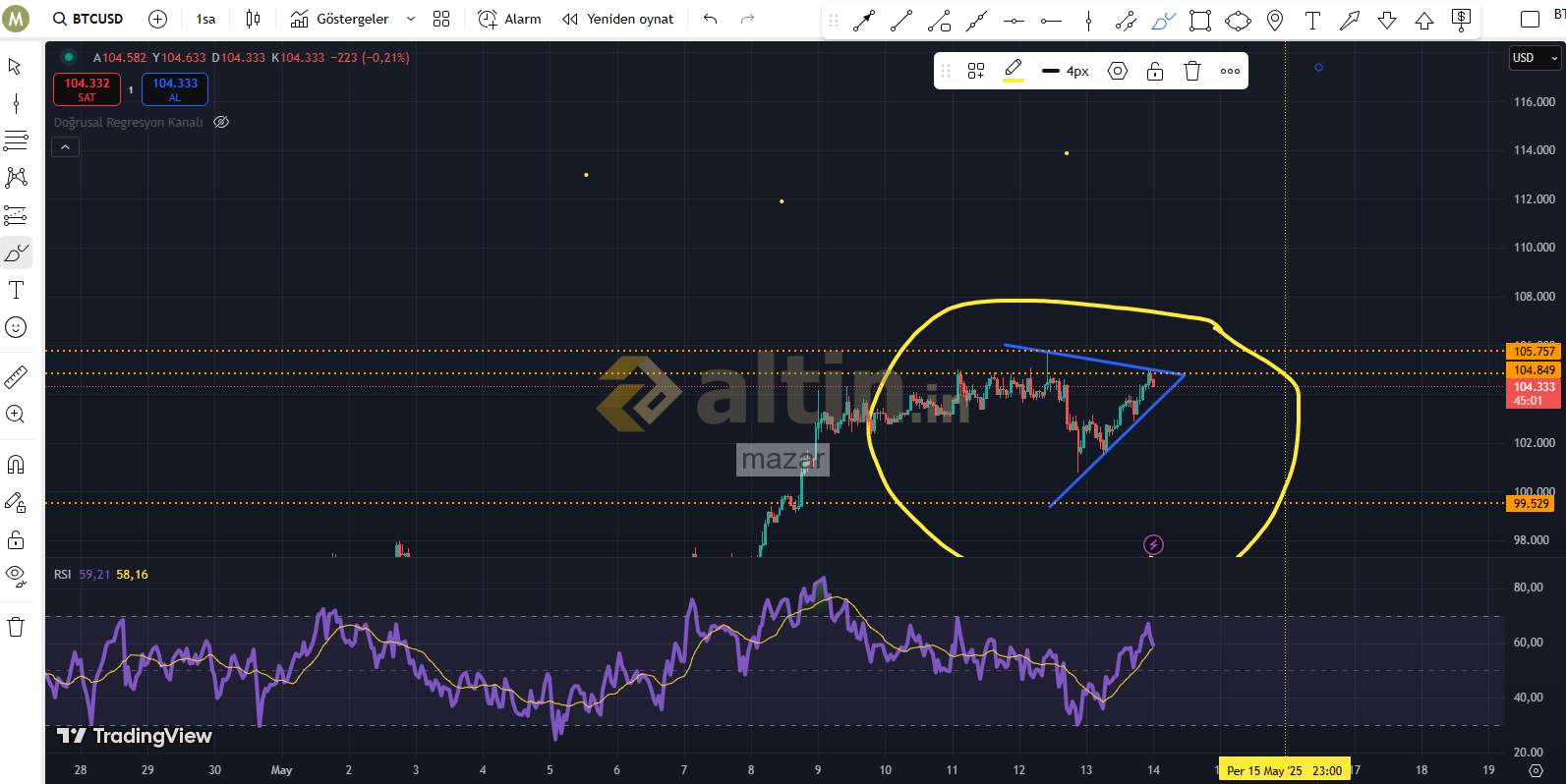Remove all drawings with sidebar trash icon

click(x=16, y=627)
